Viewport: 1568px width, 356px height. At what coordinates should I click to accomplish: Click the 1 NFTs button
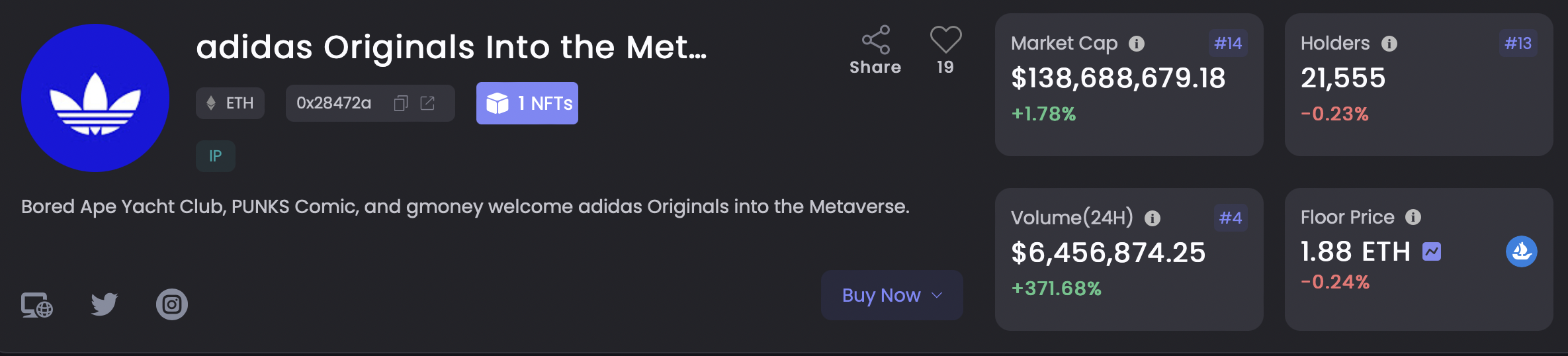(527, 103)
